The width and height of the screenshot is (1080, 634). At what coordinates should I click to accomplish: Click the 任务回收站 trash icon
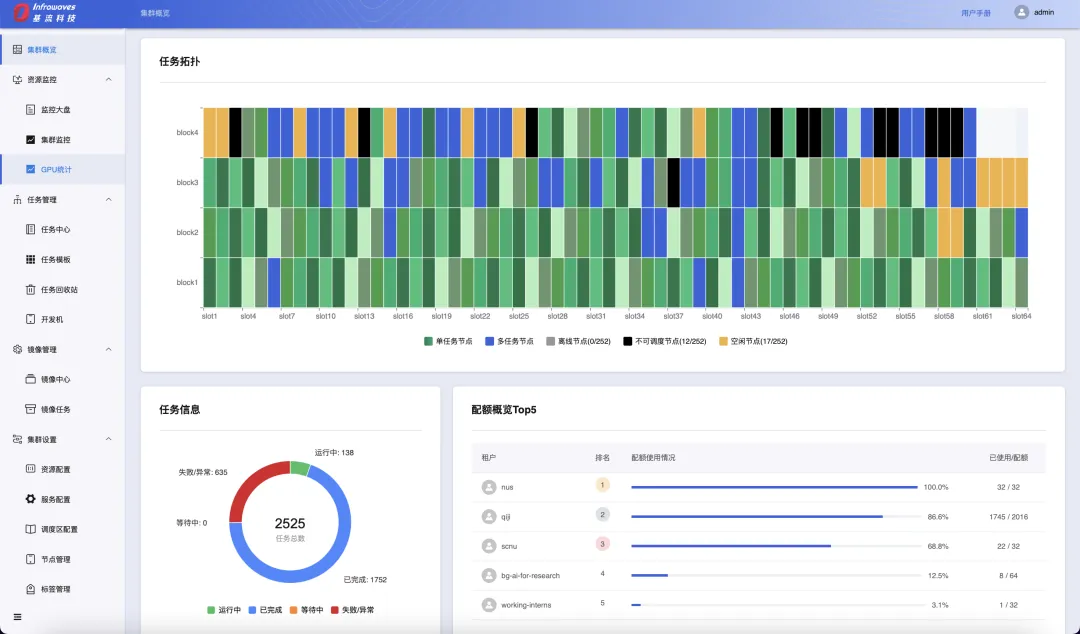pos(30,289)
